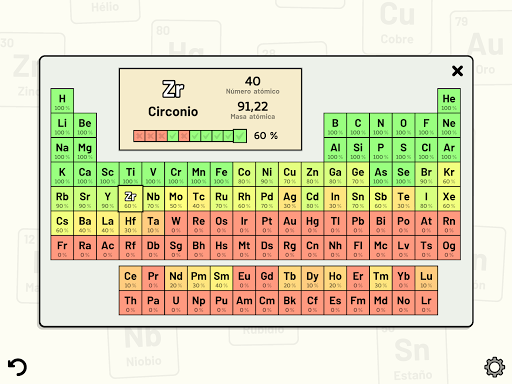512x384 pixels.
Task: Click the atomic number 40 value
Action: pos(253,81)
